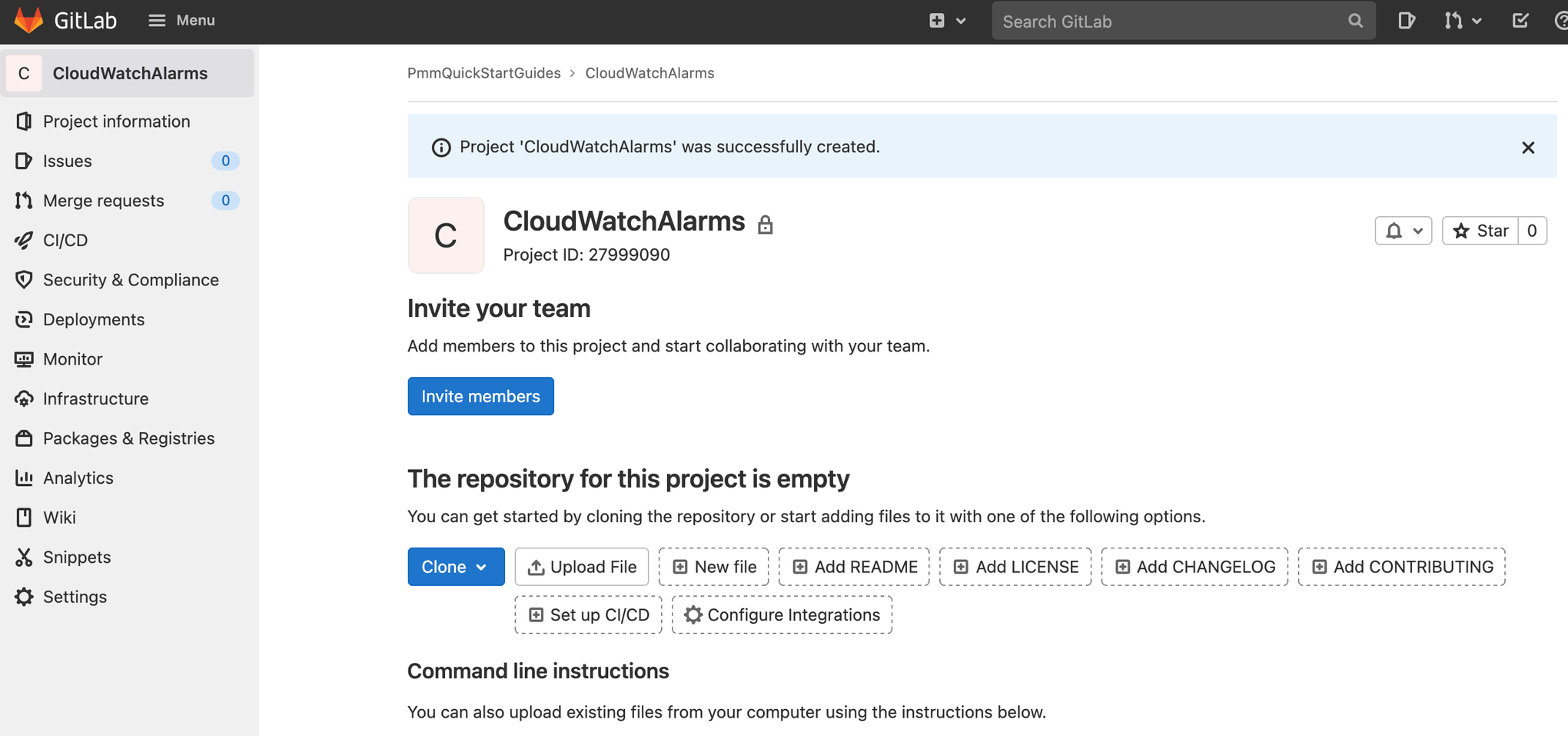
Task: Open the CI/CD section
Action: click(65, 240)
